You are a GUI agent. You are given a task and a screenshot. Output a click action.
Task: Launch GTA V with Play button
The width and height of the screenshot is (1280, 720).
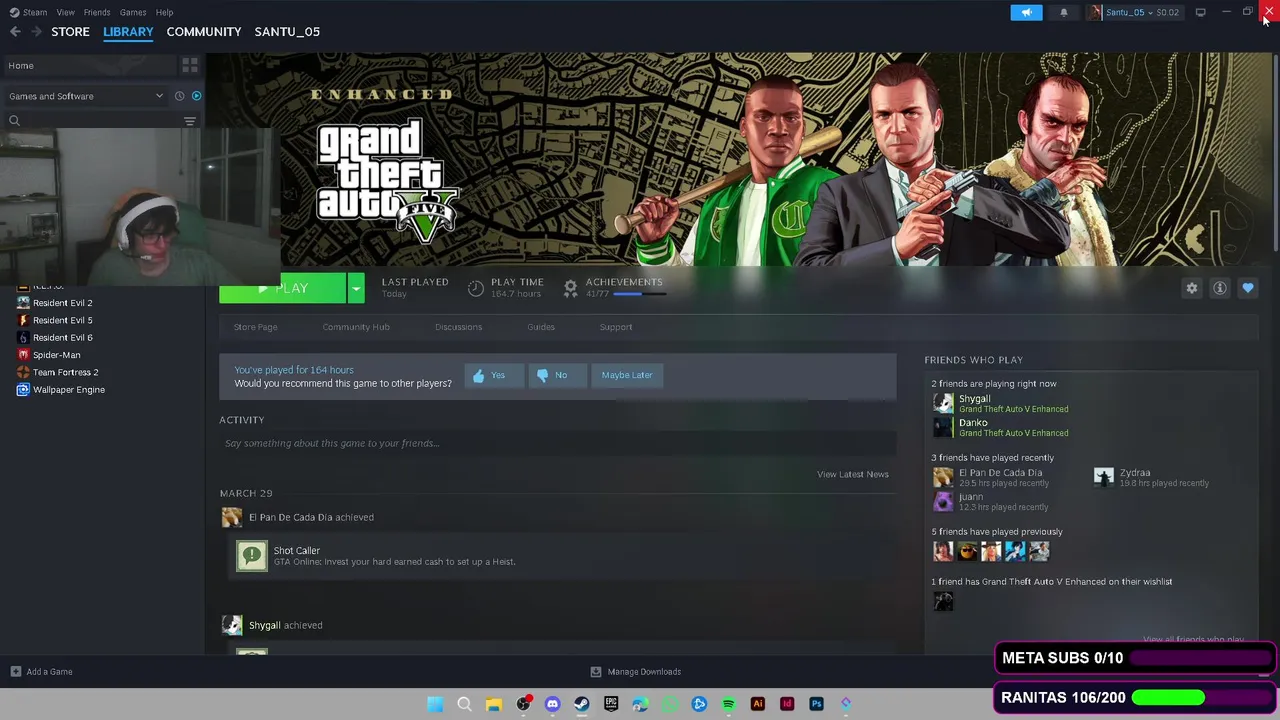[x=282, y=288]
